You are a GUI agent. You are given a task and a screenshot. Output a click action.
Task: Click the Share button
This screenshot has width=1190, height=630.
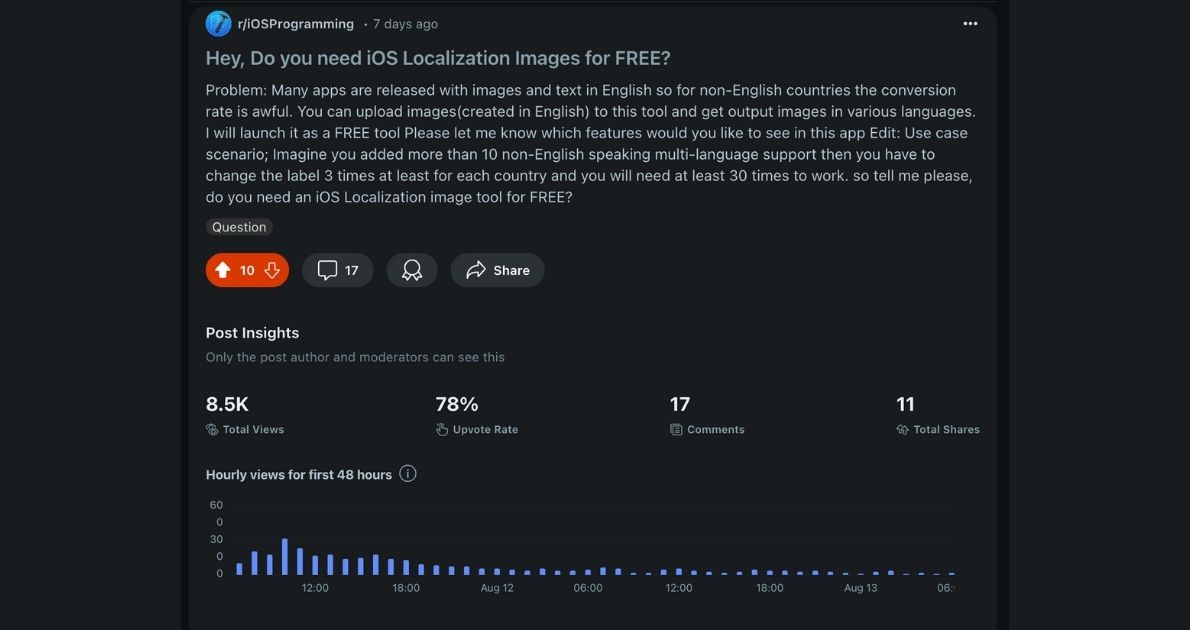(497, 269)
